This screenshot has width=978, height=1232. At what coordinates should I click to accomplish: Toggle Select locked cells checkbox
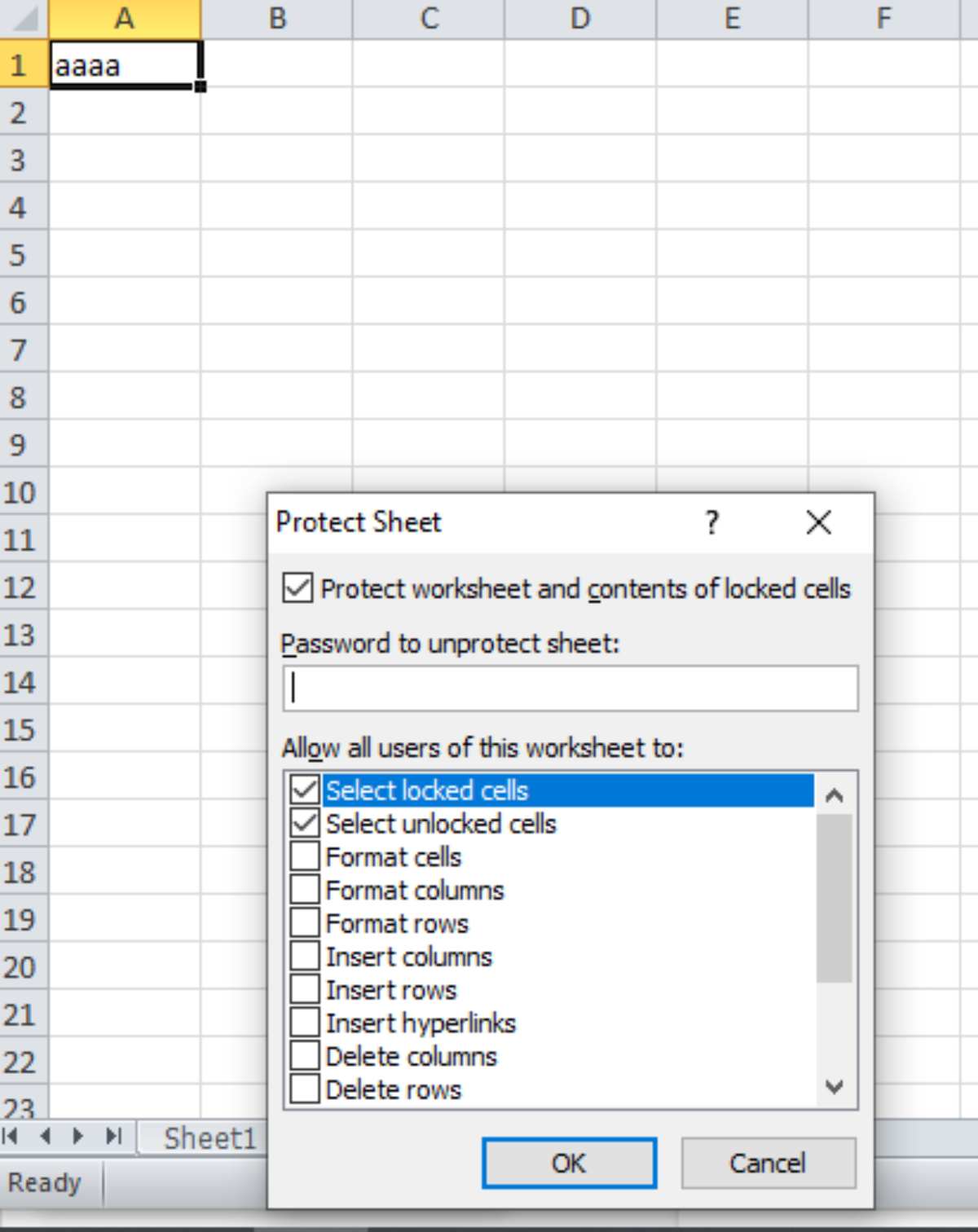click(x=305, y=790)
